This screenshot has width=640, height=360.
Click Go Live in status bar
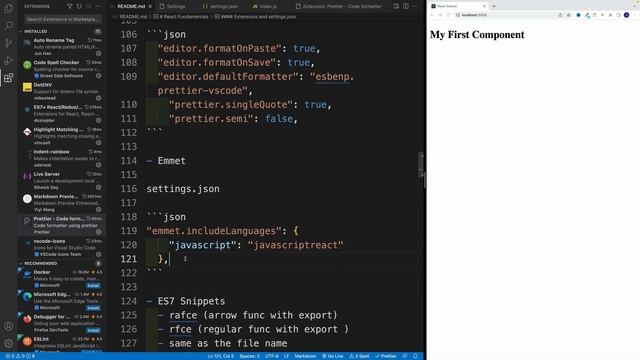coord(333,356)
